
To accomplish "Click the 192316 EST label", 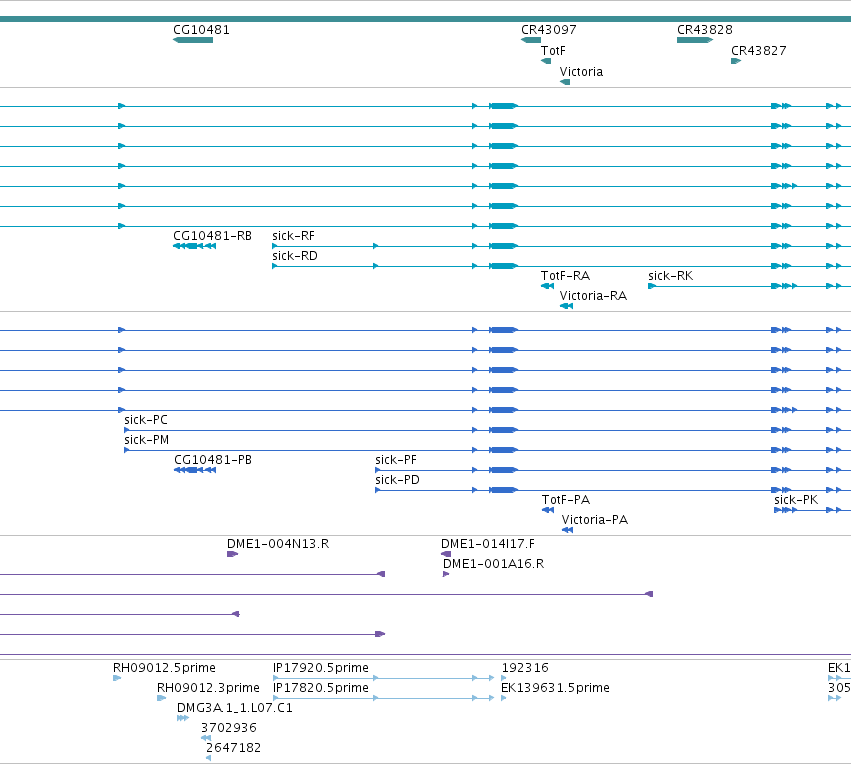I will click(x=525, y=668).
